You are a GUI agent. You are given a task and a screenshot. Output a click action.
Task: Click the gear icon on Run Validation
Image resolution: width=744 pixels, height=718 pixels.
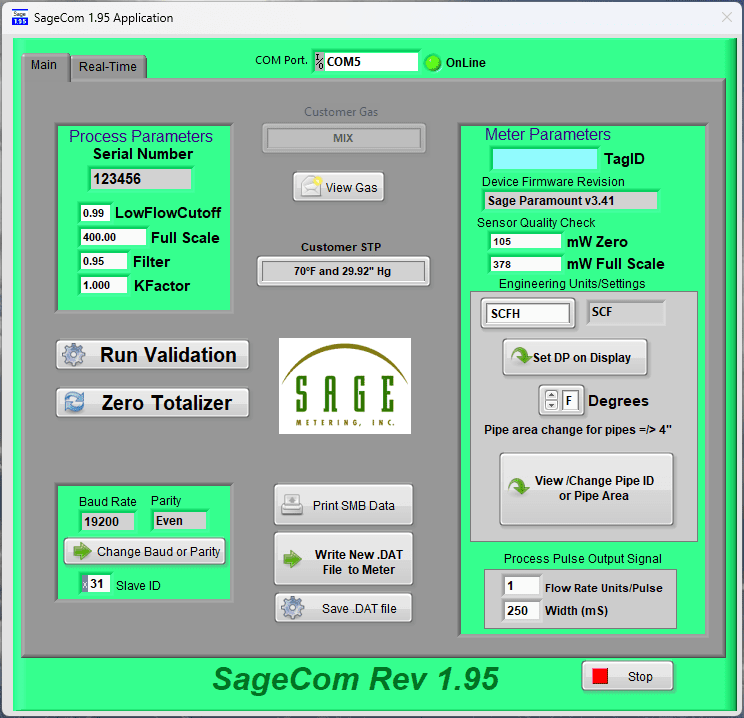(74, 354)
